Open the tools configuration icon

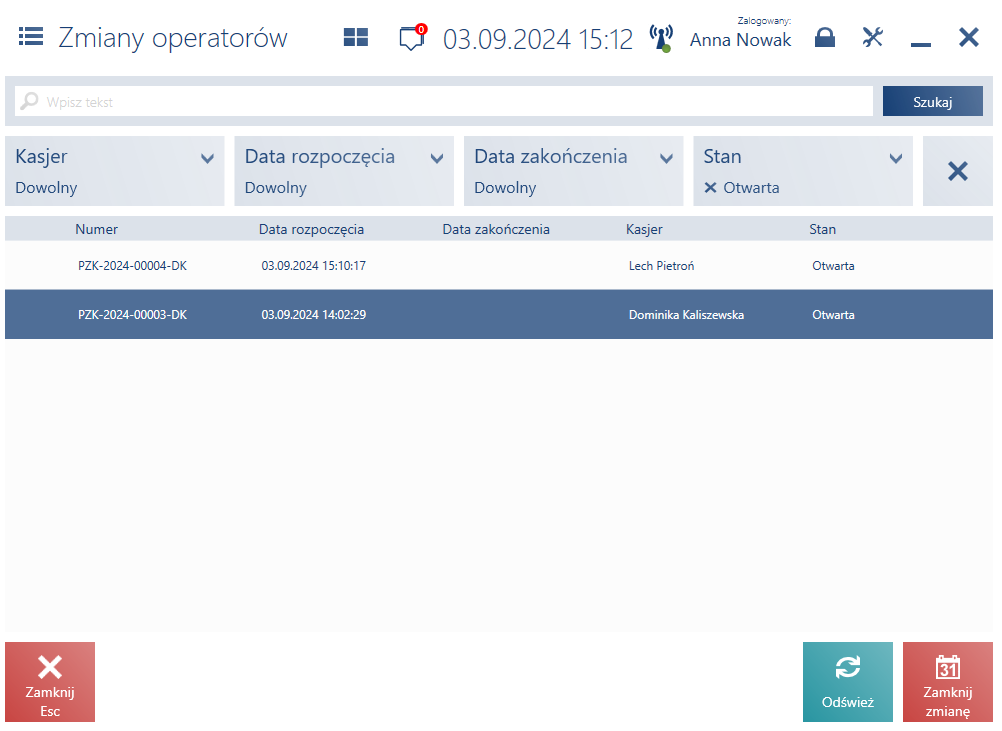click(872, 37)
